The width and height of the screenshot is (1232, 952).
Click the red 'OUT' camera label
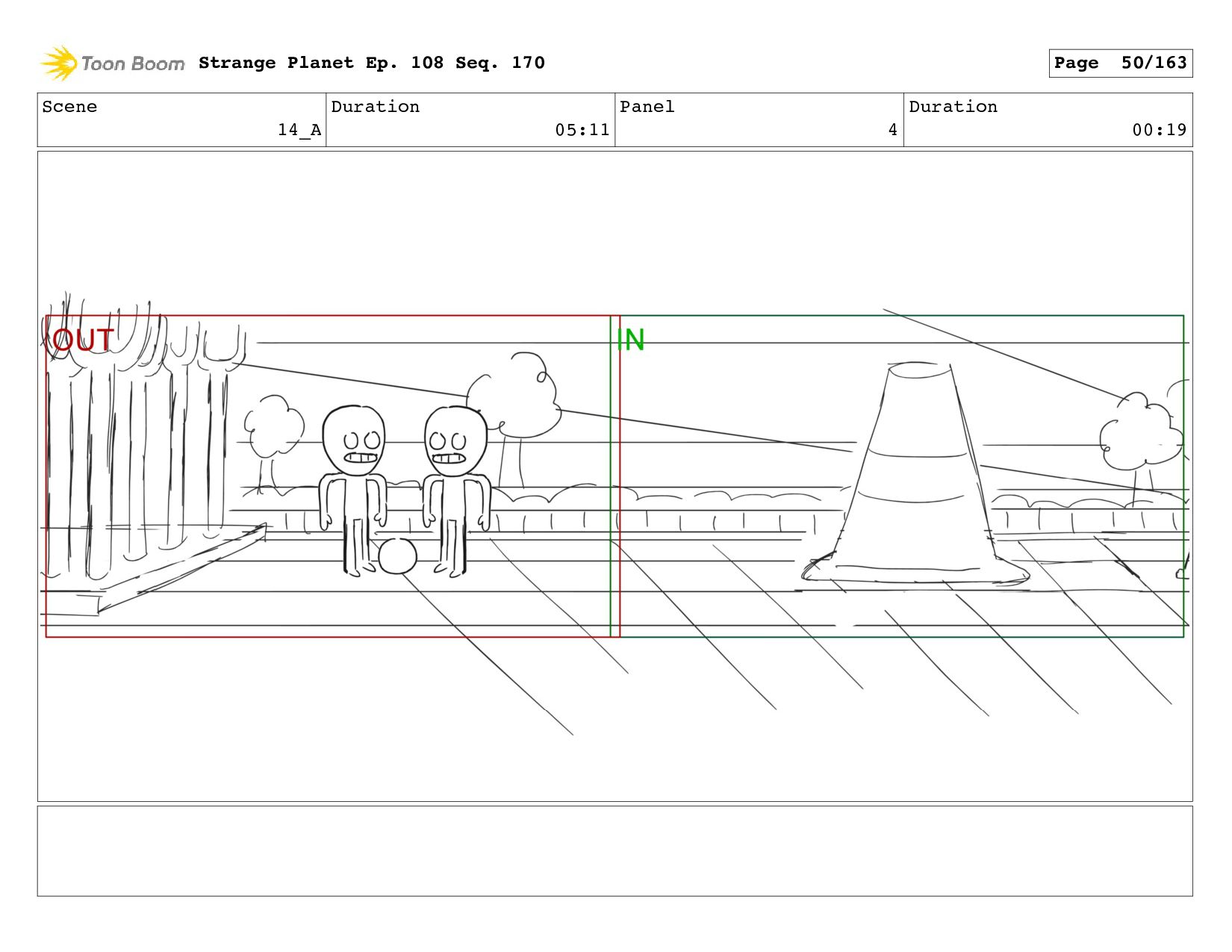click(x=83, y=340)
